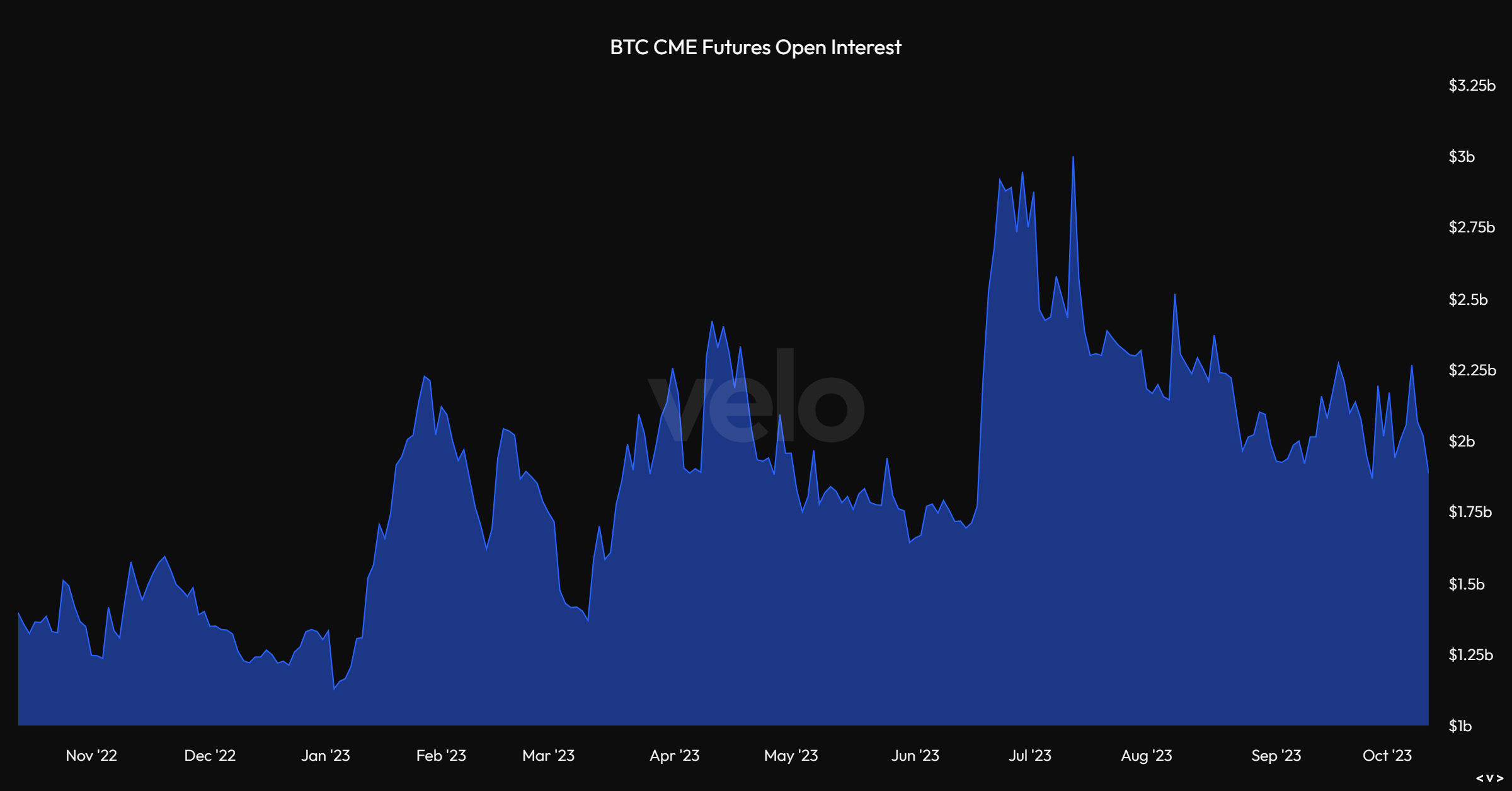Viewport: 1512px width, 791px height.
Task: Click the <v> embed icon at bottom right
Action: (x=1489, y=778)
